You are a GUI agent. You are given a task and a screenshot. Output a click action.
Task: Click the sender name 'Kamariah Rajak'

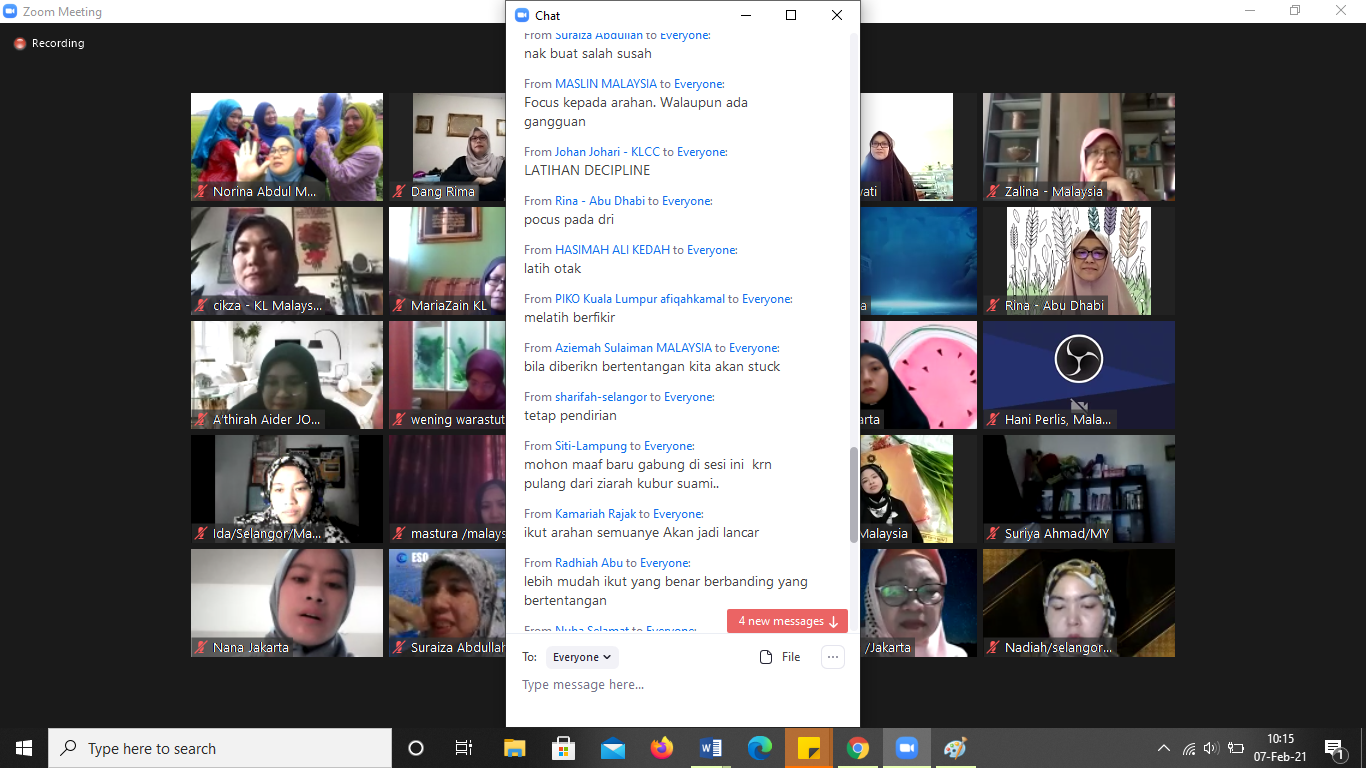click(x=596, y=514)
